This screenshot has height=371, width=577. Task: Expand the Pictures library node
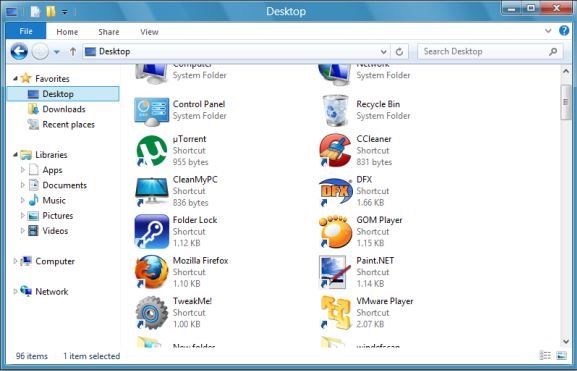(22, 215)
